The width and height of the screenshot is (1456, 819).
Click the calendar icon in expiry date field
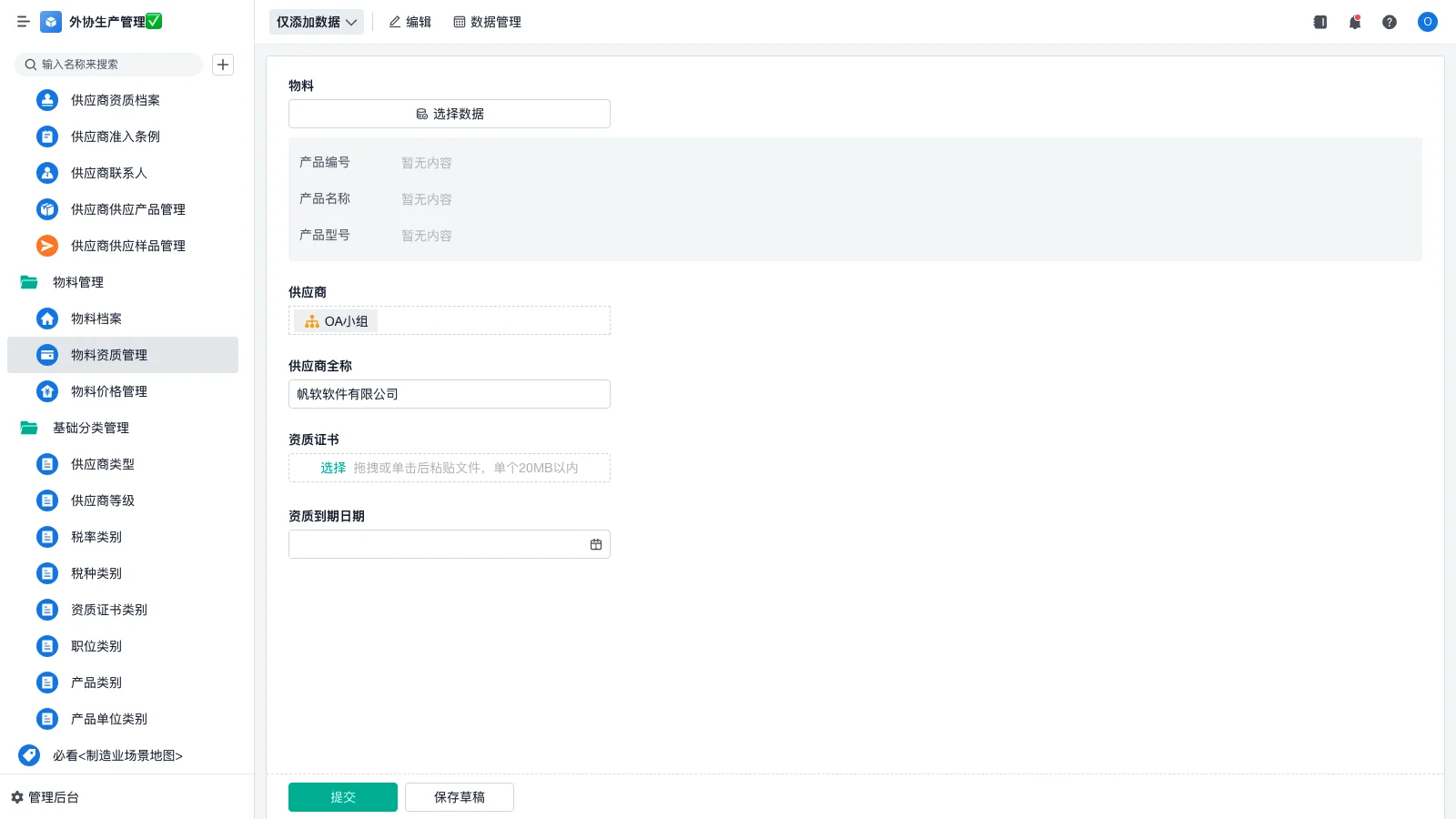(x=596, y=544)
